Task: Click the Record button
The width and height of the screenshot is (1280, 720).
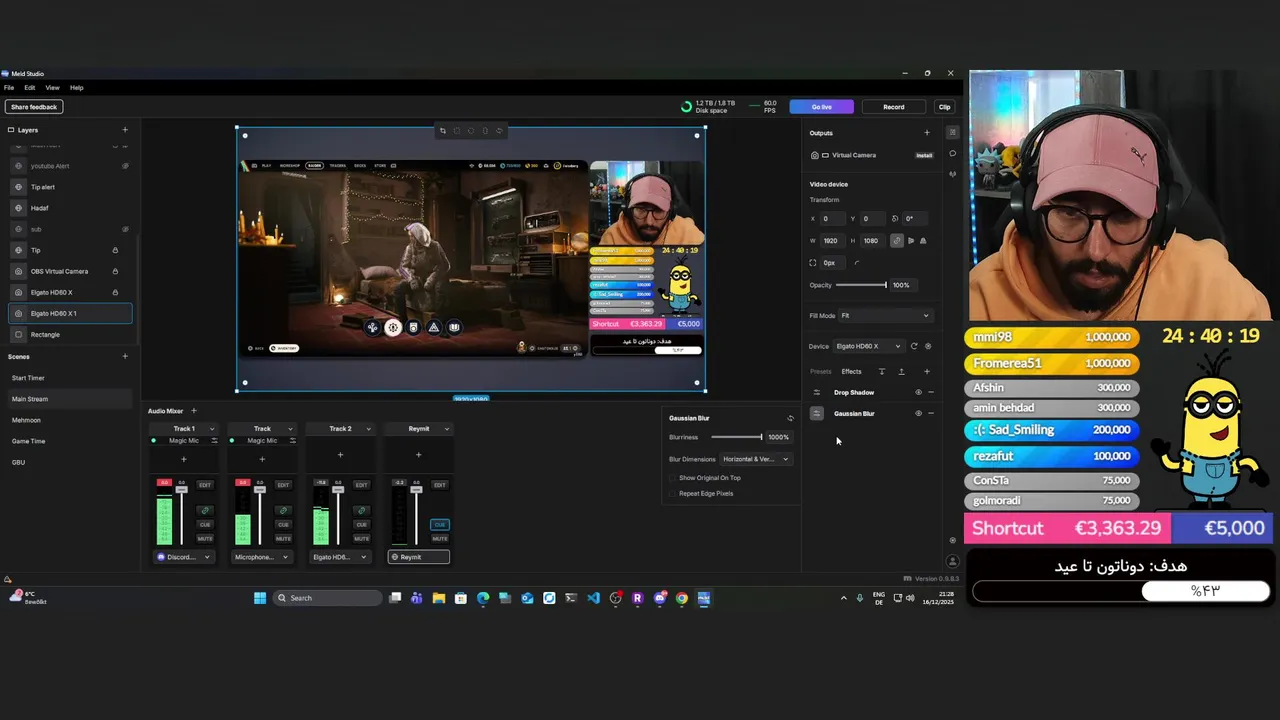Action: coord(894,107)
